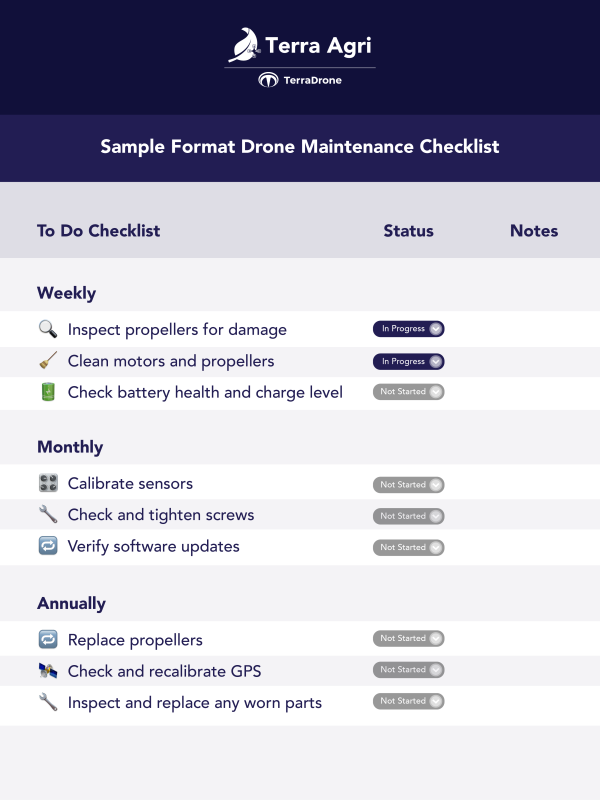Screen dimensions: 600x800
Task: Click the Notes column header
Action: tap(533, 231)
